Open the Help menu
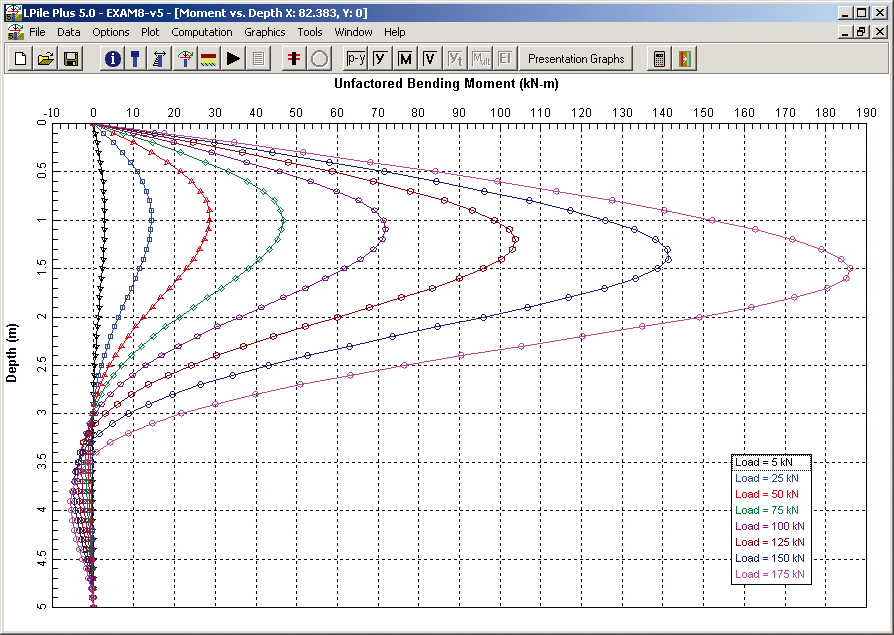 pyautogui.click(x=395, y=32)
